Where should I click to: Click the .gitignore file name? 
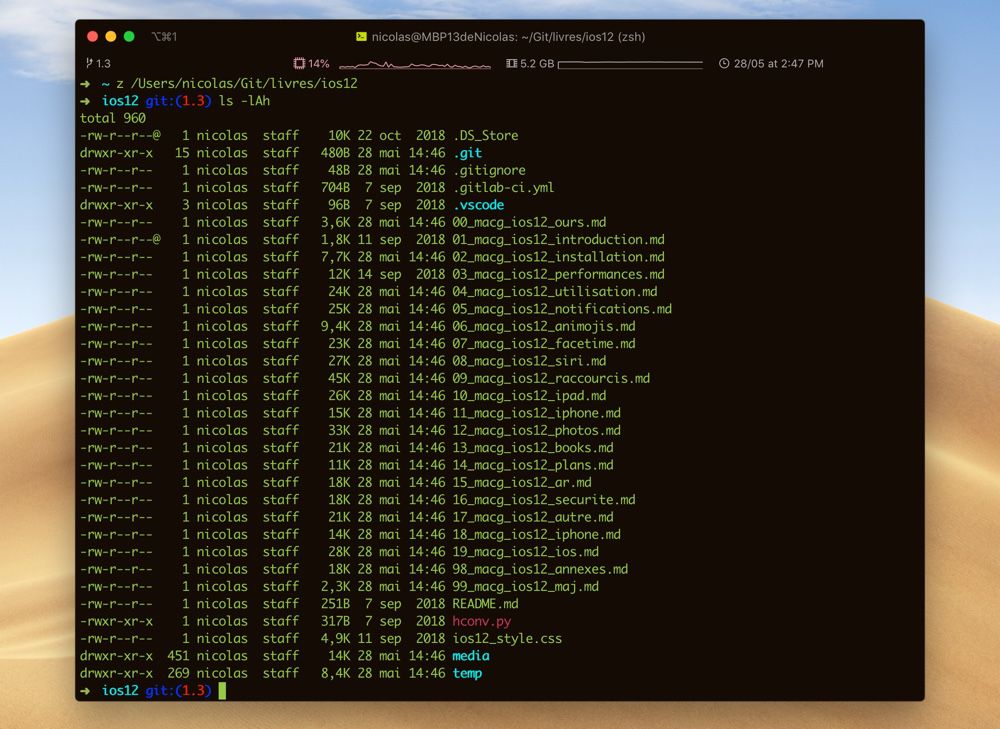click(489, 170)
